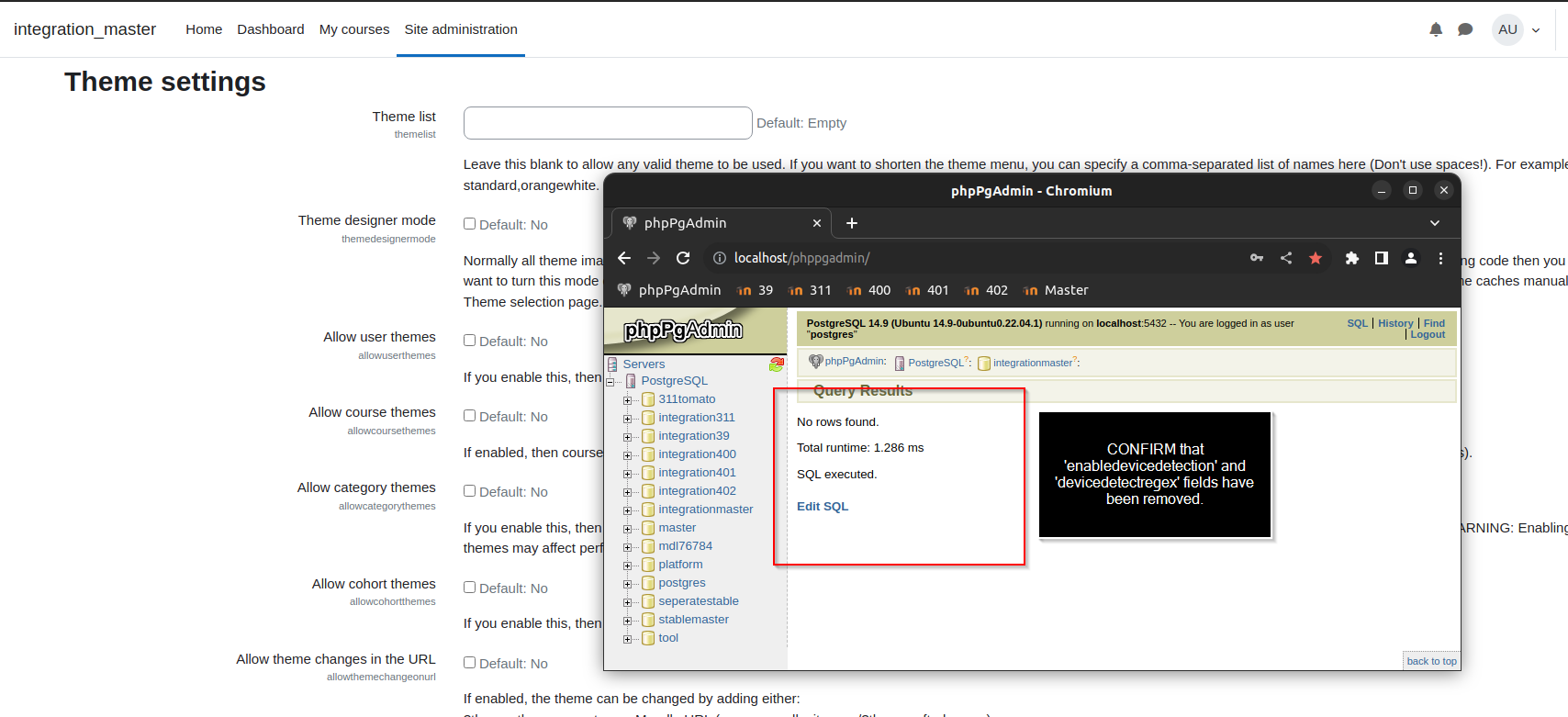Open the Find link
The width and height of the screenshot is (1568, 717).
1434,323
